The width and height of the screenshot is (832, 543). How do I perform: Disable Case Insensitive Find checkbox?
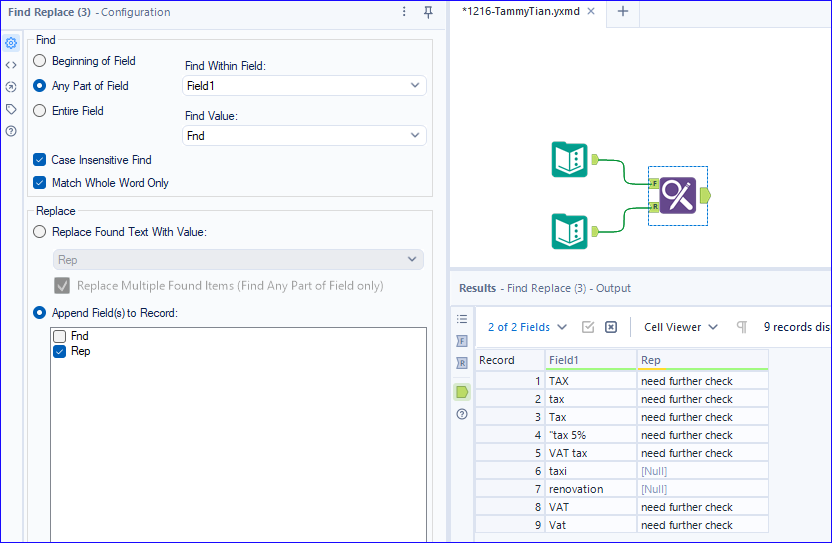[40, 160]
